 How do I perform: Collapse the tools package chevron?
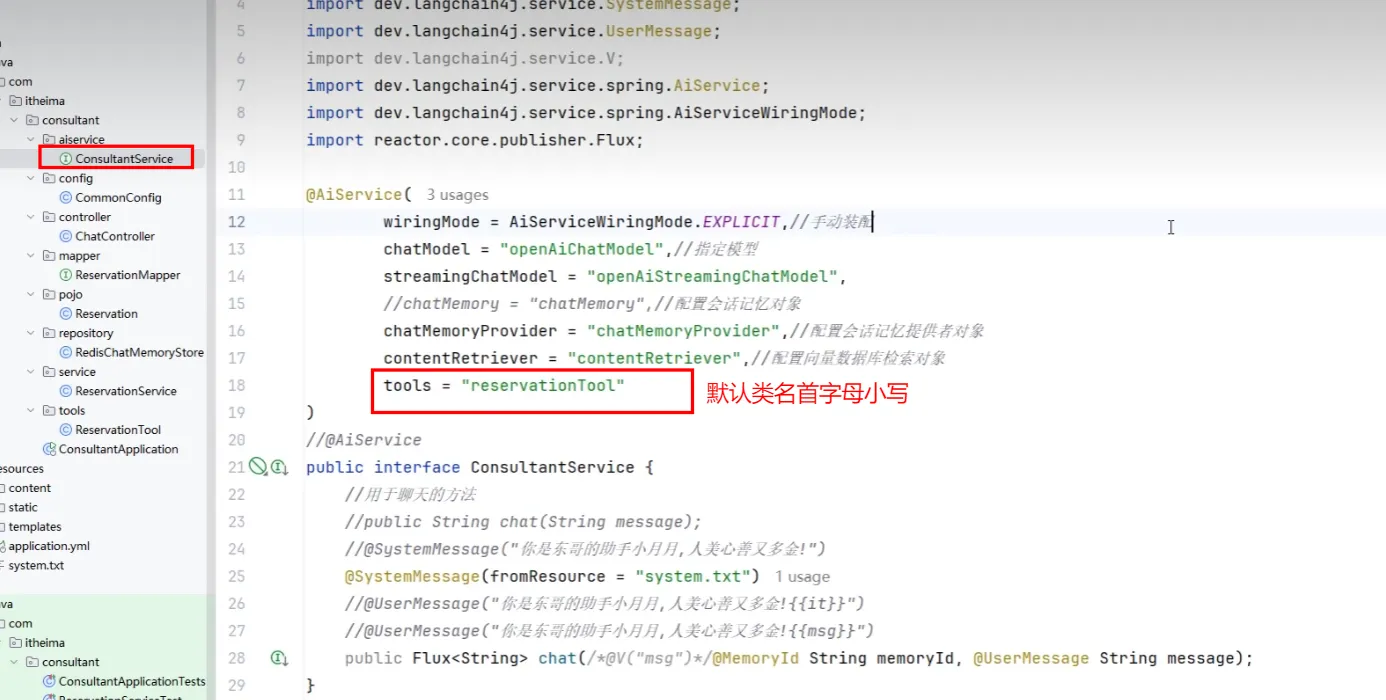[x=31, y=410]
